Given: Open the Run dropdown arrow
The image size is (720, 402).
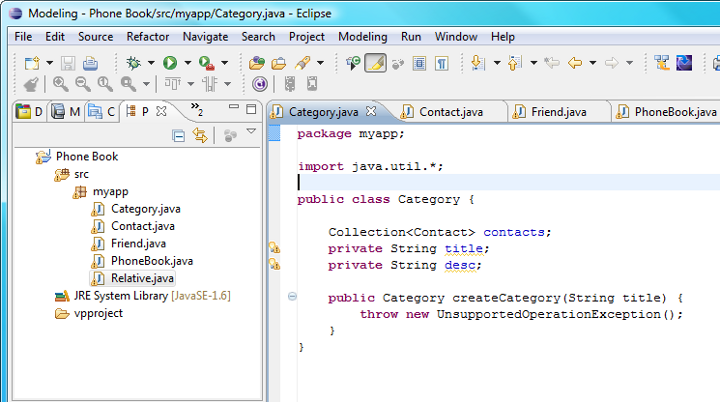Looking at the screenshot, I should (x=187, y=63).
